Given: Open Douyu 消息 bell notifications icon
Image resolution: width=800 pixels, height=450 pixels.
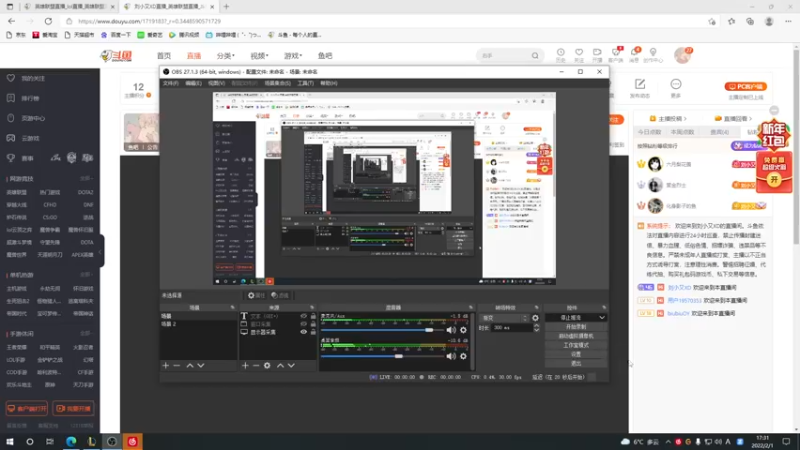Looking at the screenshot, I should tap(634, 55).
